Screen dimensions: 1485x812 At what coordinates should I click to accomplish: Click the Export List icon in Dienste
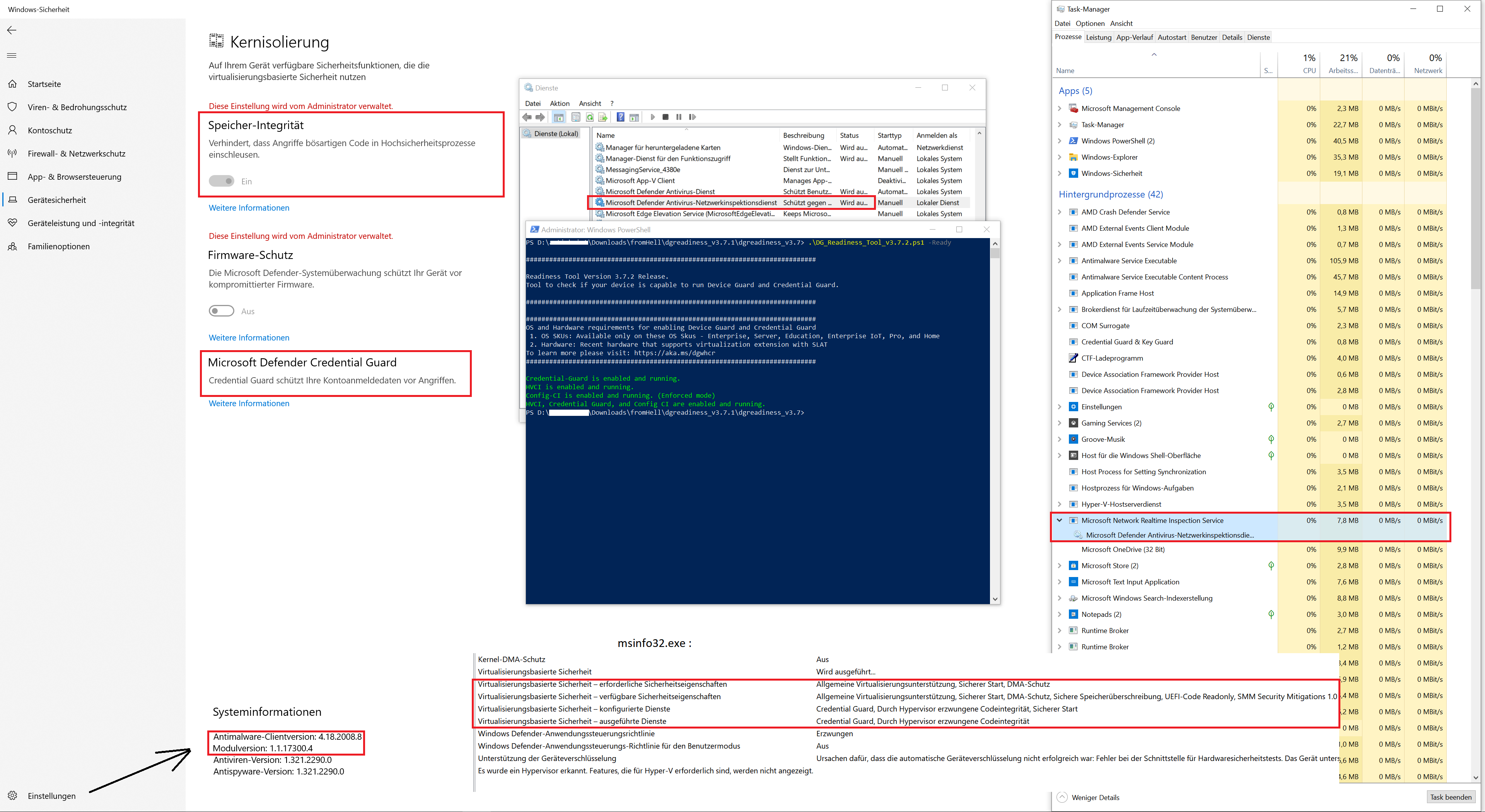click(x=603, y=117)
